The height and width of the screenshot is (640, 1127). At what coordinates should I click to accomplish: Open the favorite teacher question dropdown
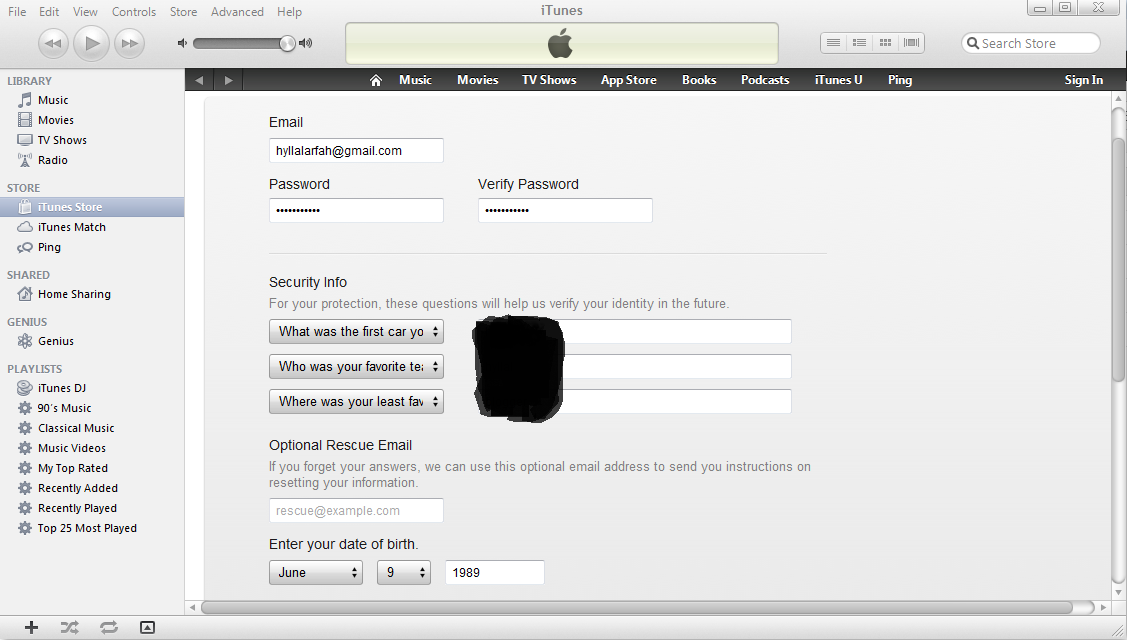point(356,367)
